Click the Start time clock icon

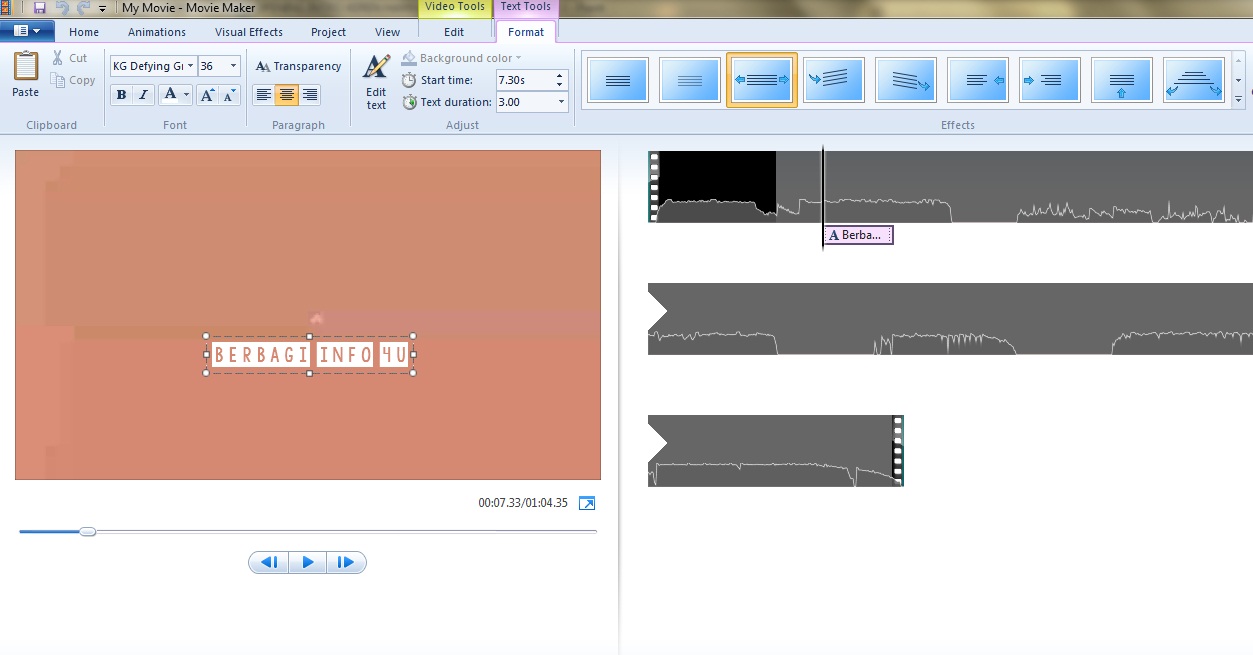click(x=409, y=80)
